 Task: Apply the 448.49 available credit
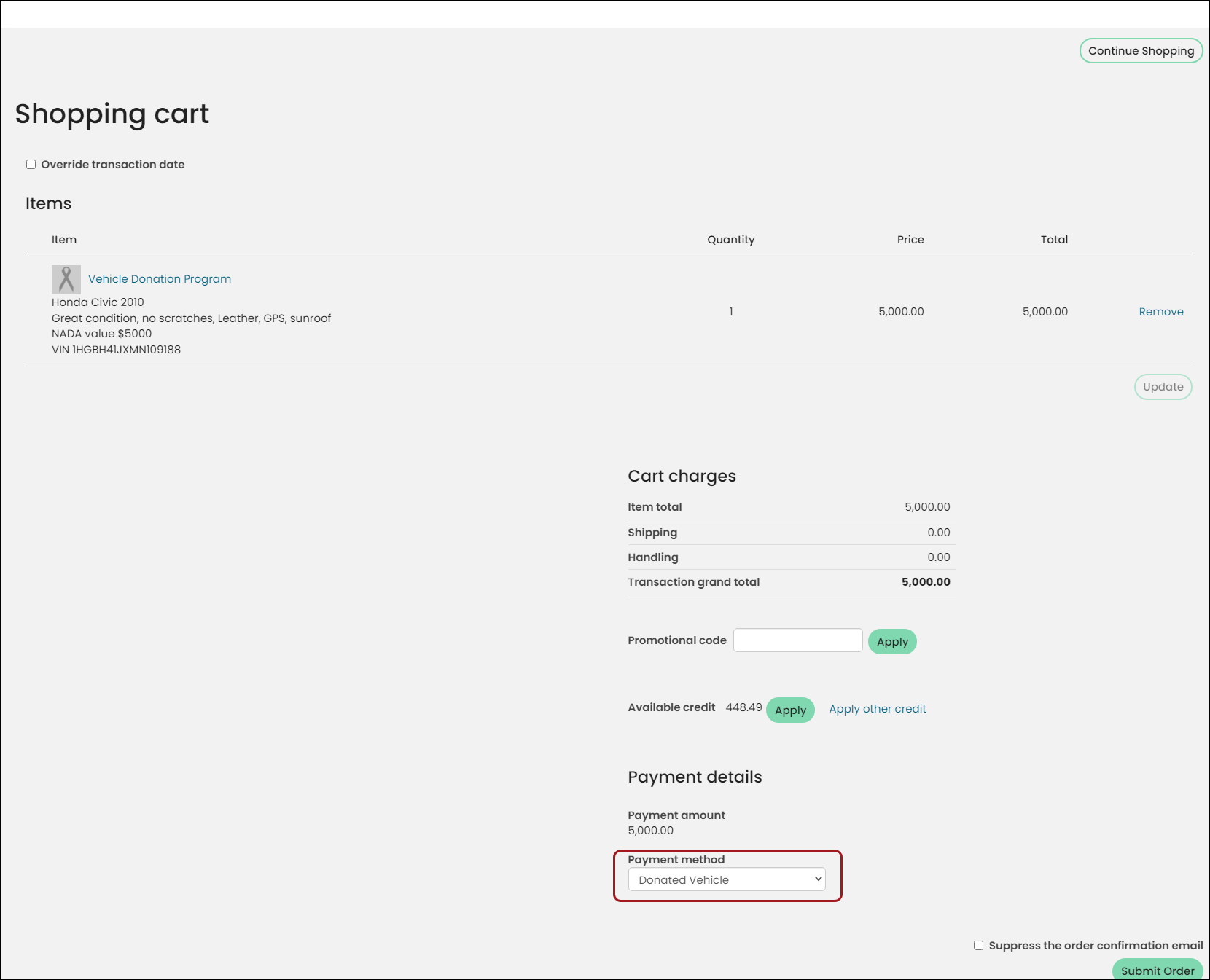point(790,710)
